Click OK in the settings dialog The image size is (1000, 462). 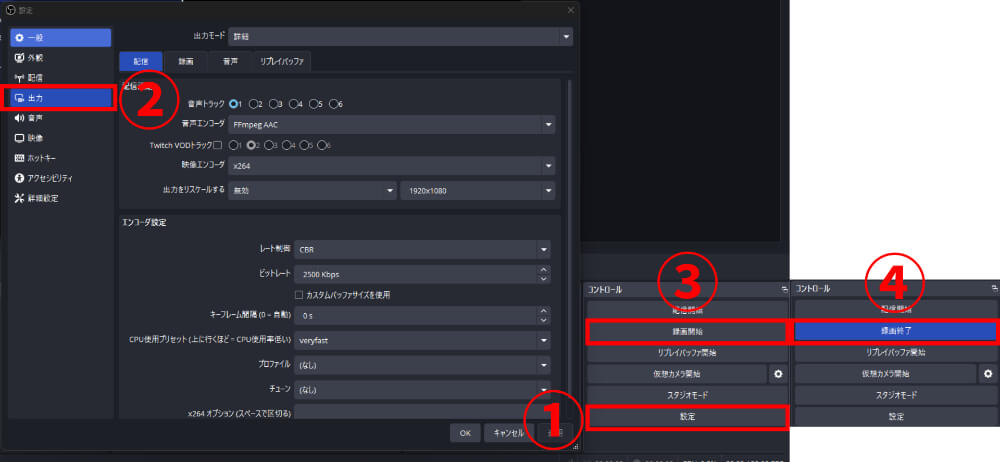coord(465,433)
